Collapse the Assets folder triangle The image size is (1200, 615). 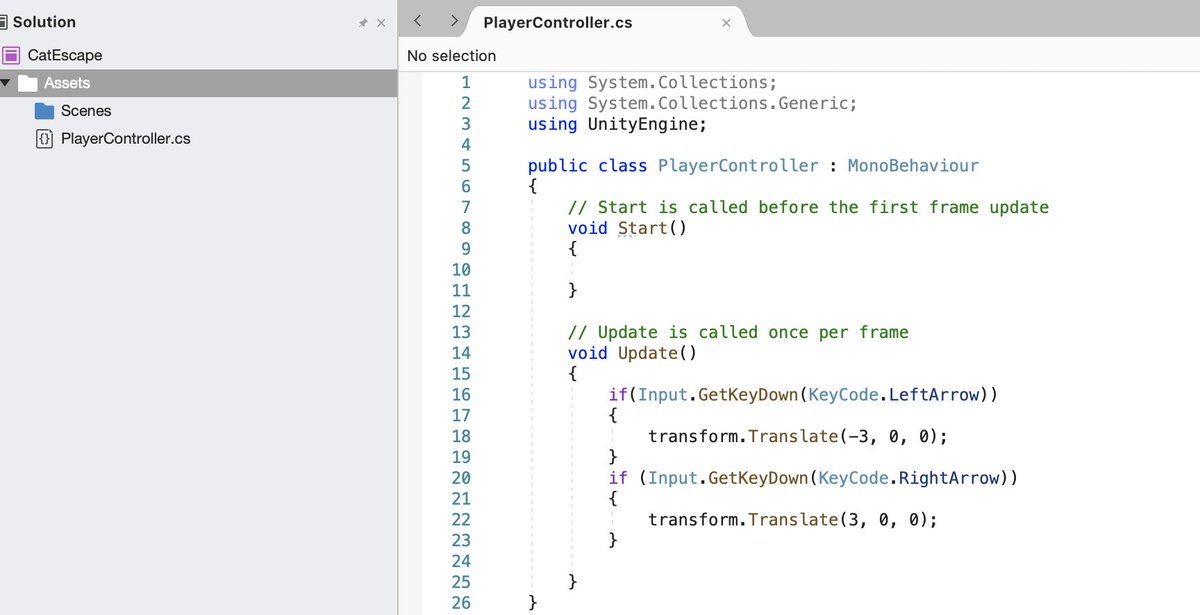point(6,83)
